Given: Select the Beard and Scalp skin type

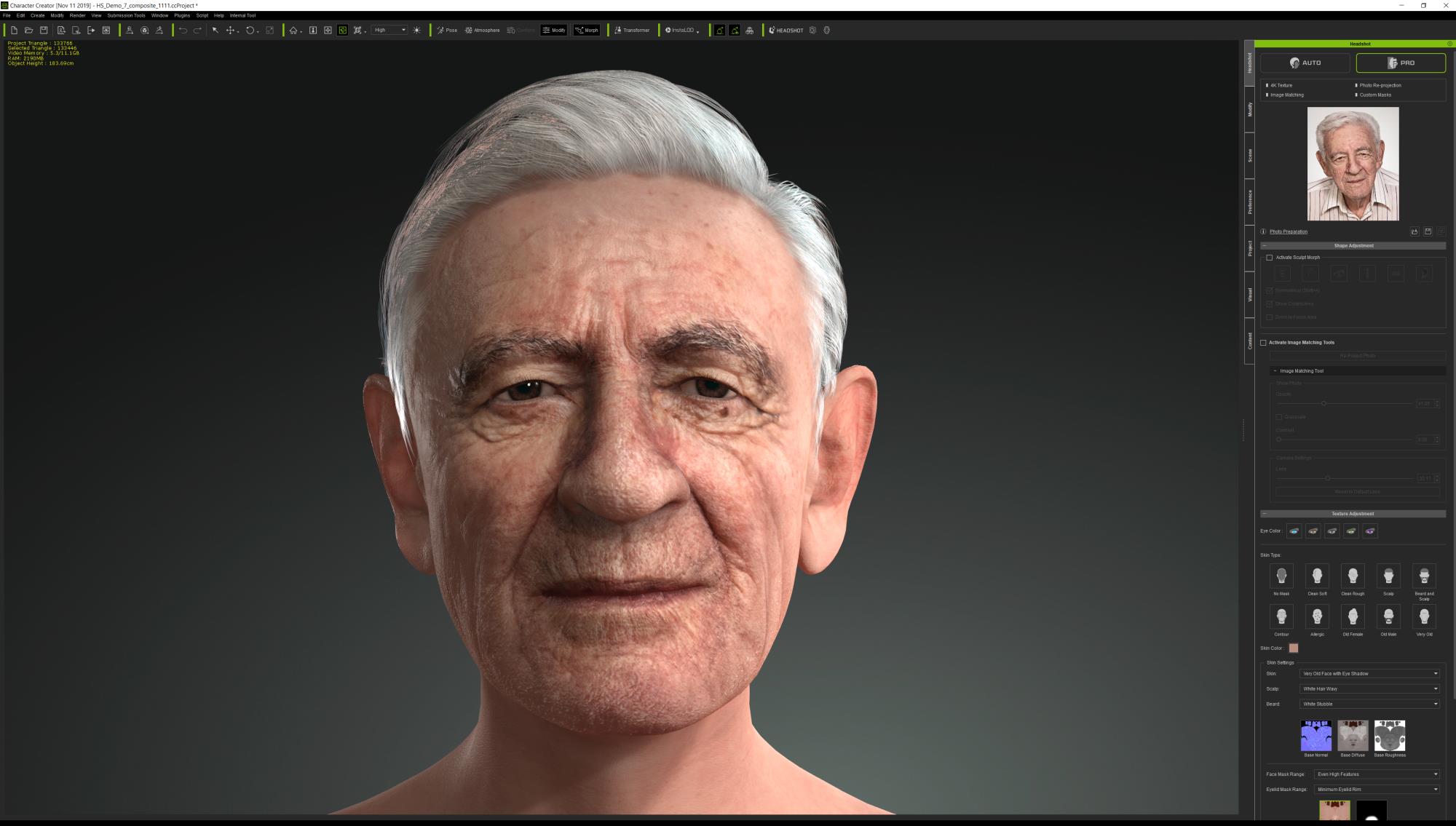Looking at the screenshot, I should tap(1424, 576).
